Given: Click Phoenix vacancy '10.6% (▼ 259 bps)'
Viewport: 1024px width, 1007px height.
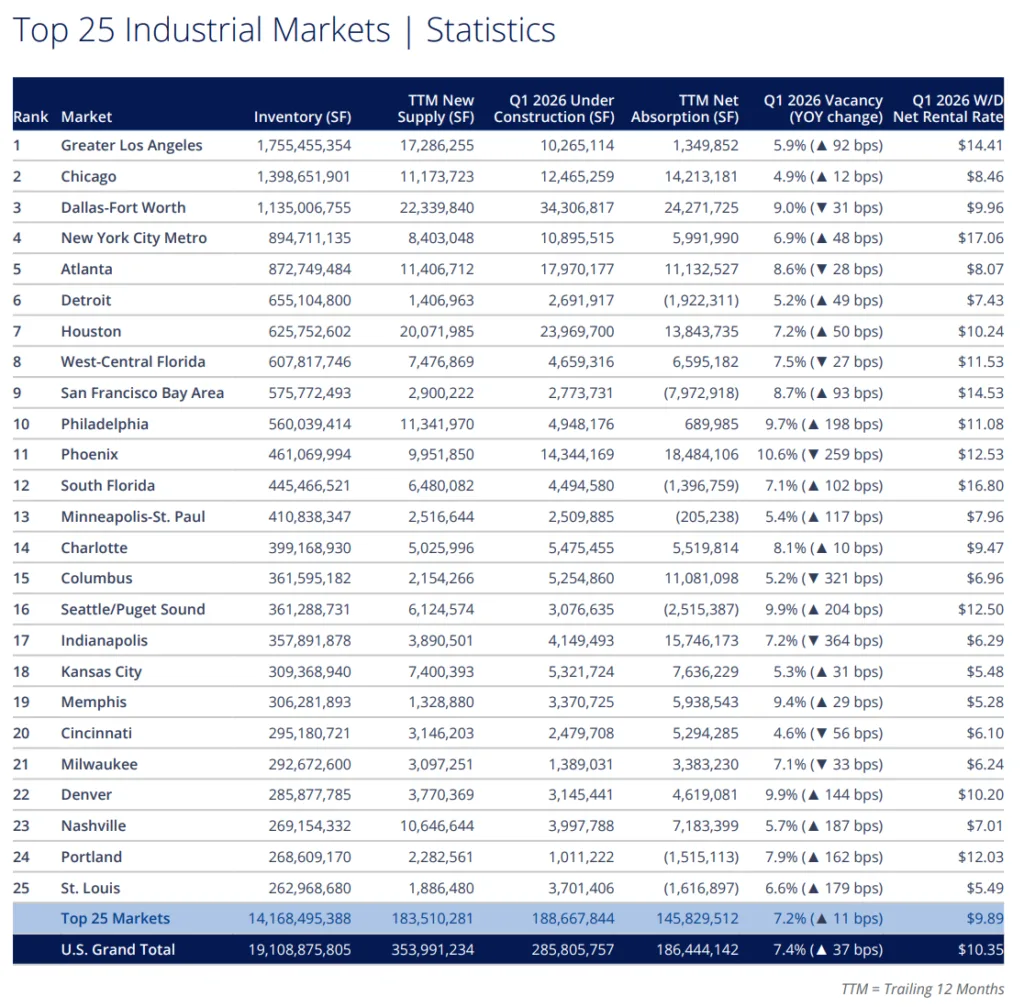Looking at the screenshot, I should coord(820,455).
